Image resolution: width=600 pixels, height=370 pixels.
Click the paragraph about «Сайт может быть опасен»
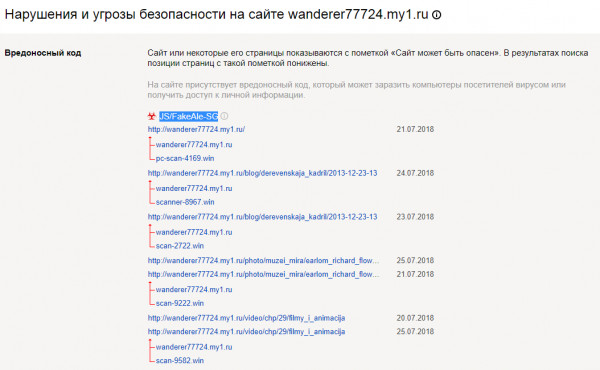pos(368,58)
